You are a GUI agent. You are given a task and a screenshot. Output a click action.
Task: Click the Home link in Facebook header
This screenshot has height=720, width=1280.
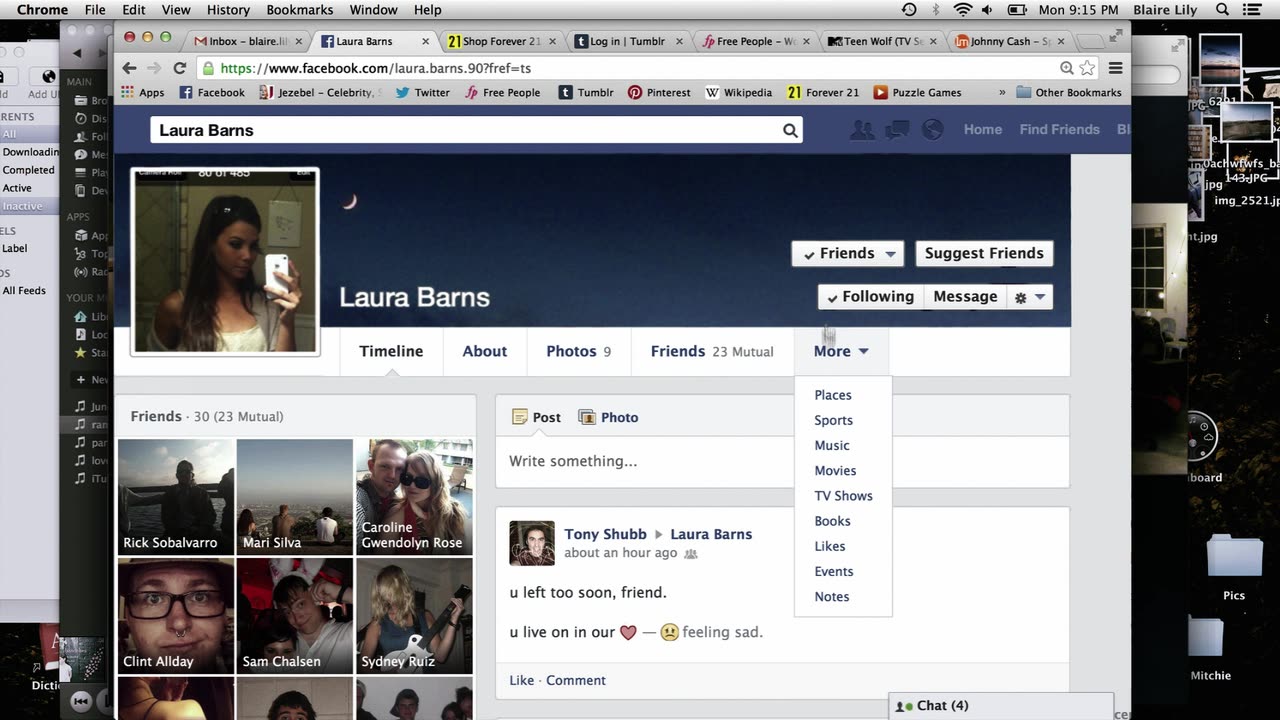click(983, 129)
